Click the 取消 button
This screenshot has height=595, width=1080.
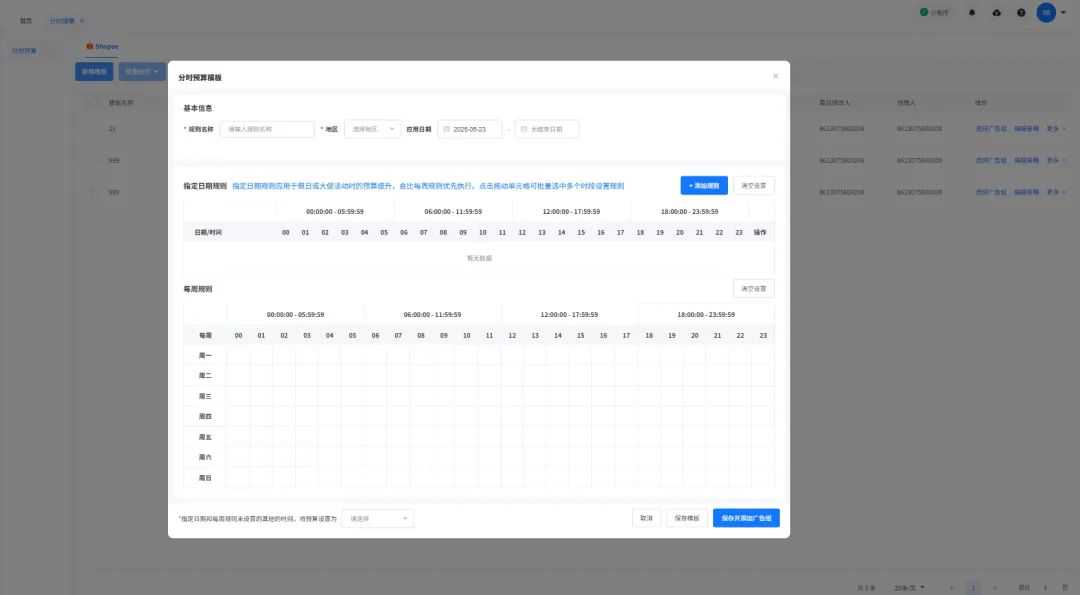[x=646, y=518]
